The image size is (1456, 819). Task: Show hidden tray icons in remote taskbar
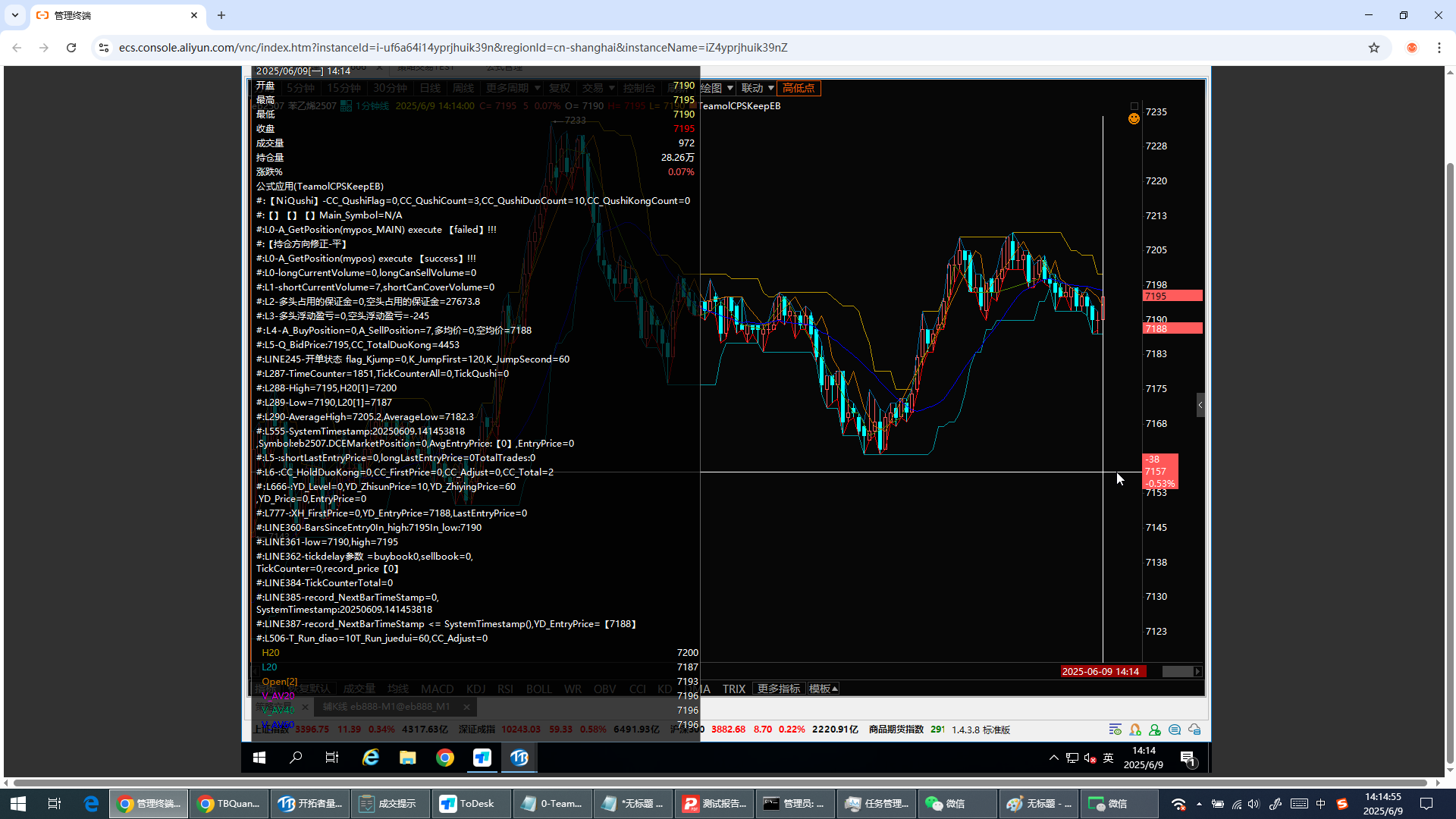point(1054,758)
